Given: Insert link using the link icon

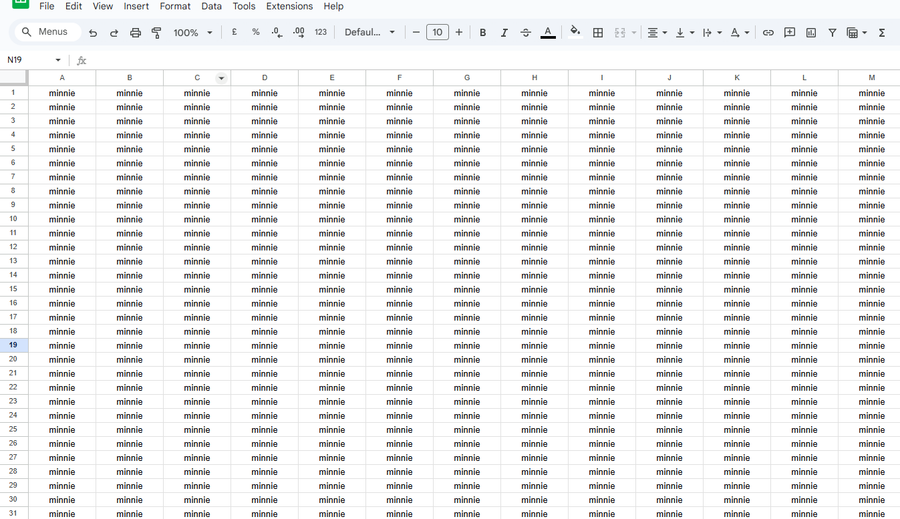Looking at the screenshot, I should tap(768, 33).
